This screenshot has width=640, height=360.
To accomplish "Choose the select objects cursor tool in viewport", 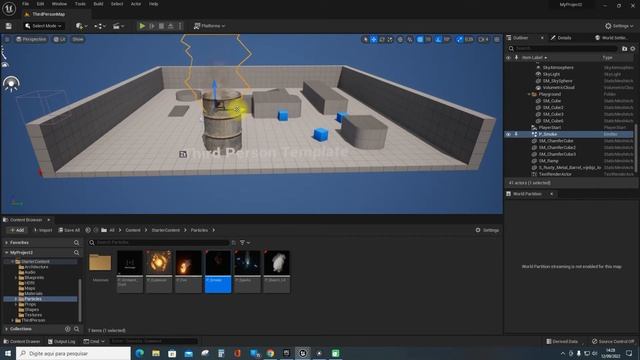I will tap(365, 39).
